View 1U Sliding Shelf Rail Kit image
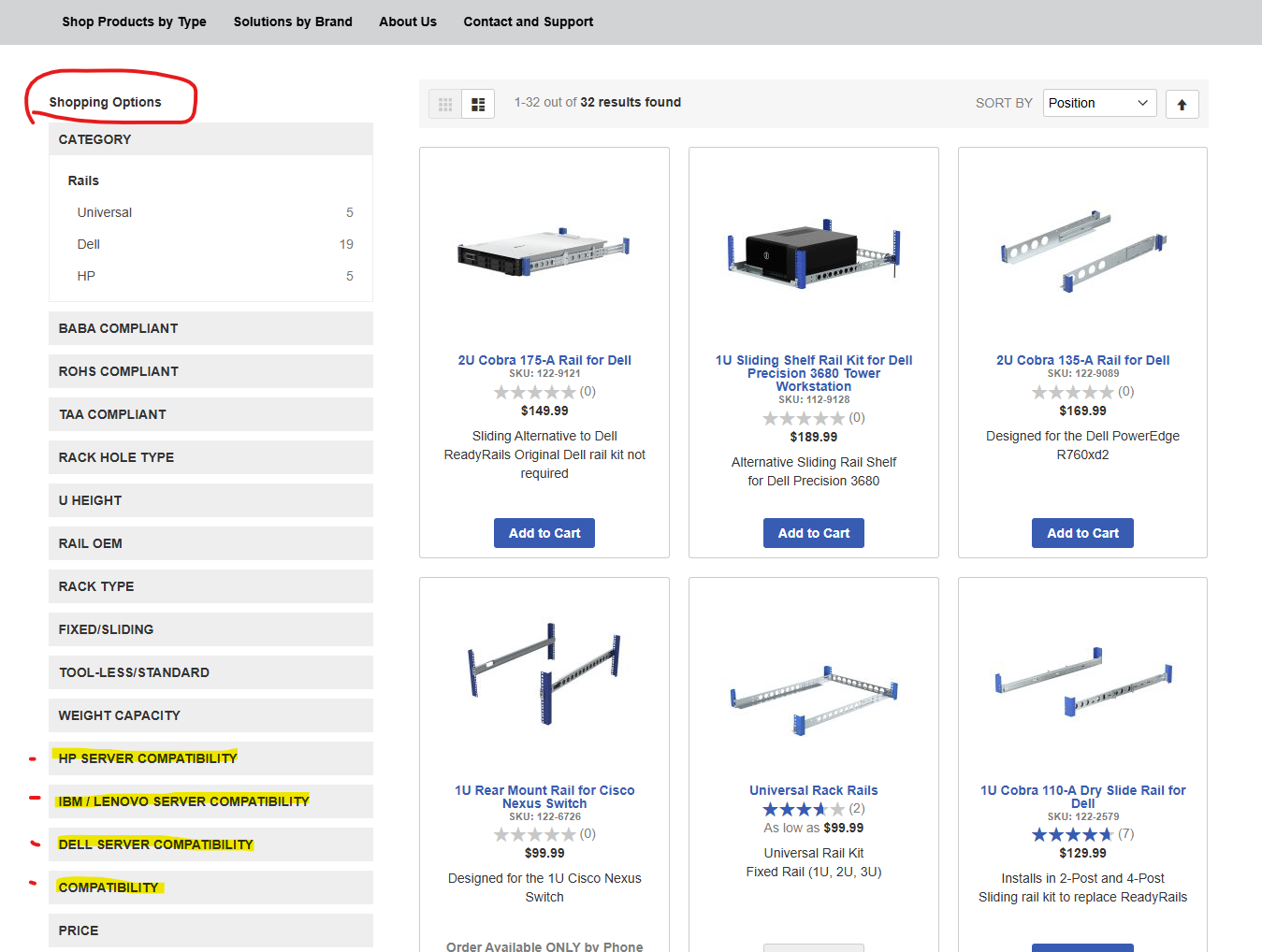The width and height of the screenshot is (1262, 952). (814, 253)
